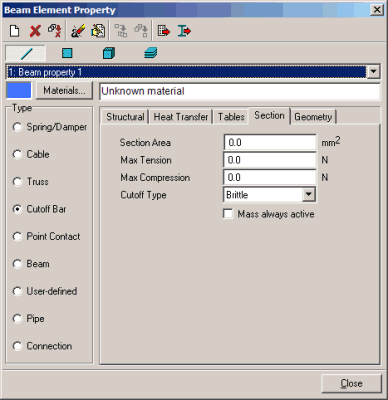Select the plate square element type icon
388x400 pixels.
[x=67, y=53]
